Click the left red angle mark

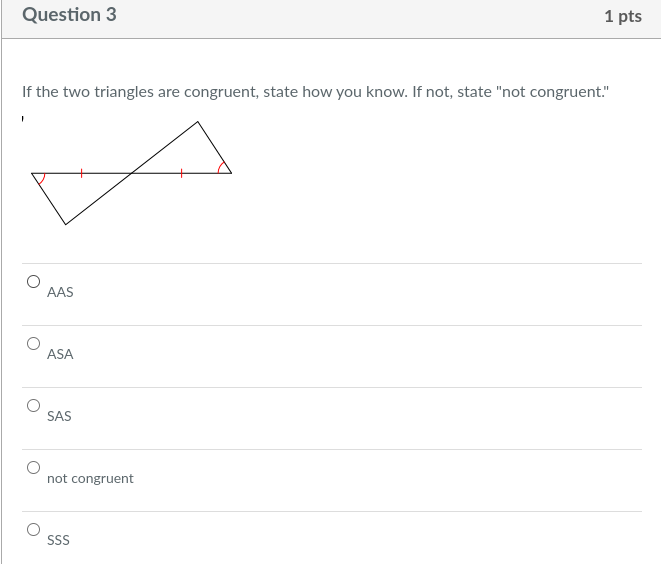click(x=40, y=179)
